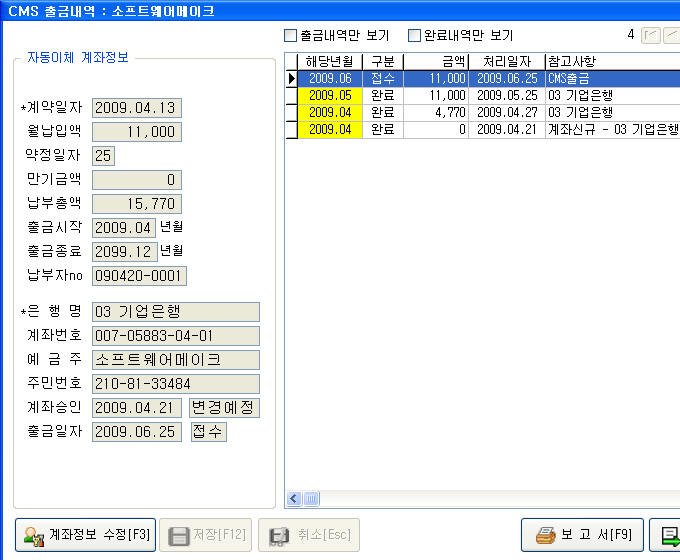
Task: Click the exit icon button at bottom right
Action: (x=665, y=535)
